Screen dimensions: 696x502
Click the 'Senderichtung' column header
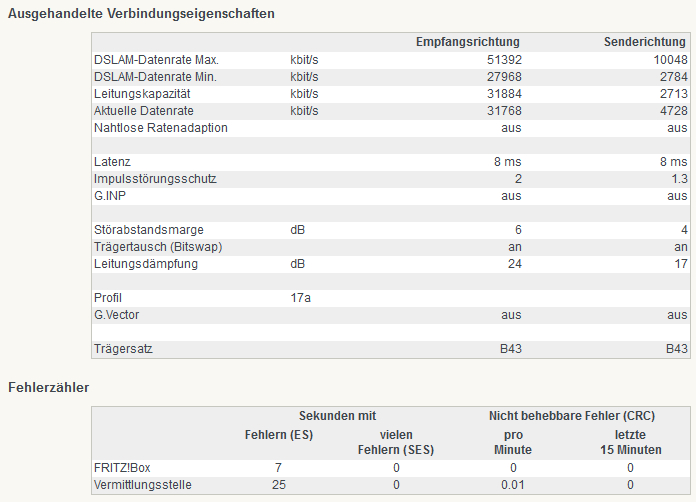(645, 42)
